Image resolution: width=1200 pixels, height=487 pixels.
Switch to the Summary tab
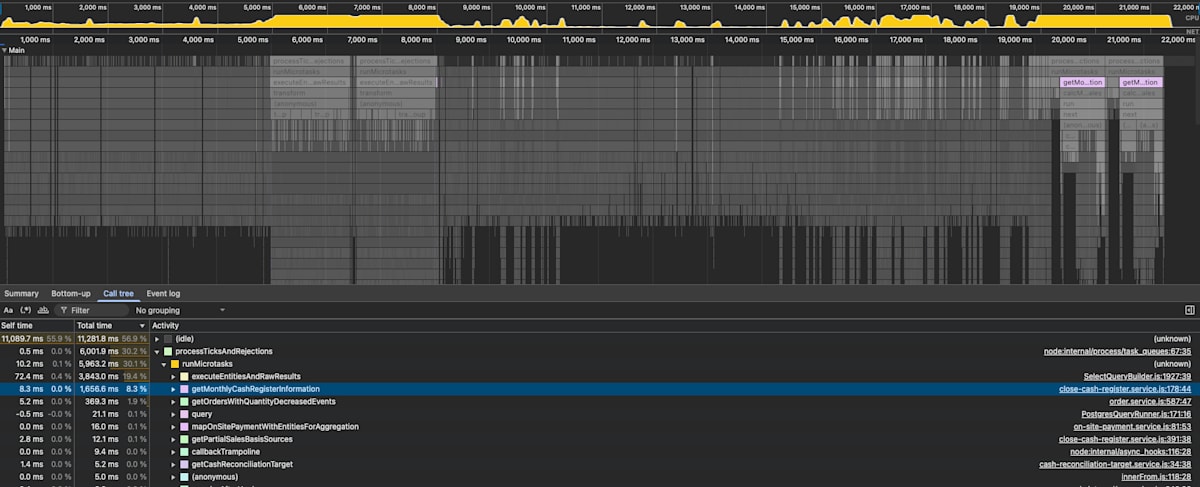click(x=21, y=294)
